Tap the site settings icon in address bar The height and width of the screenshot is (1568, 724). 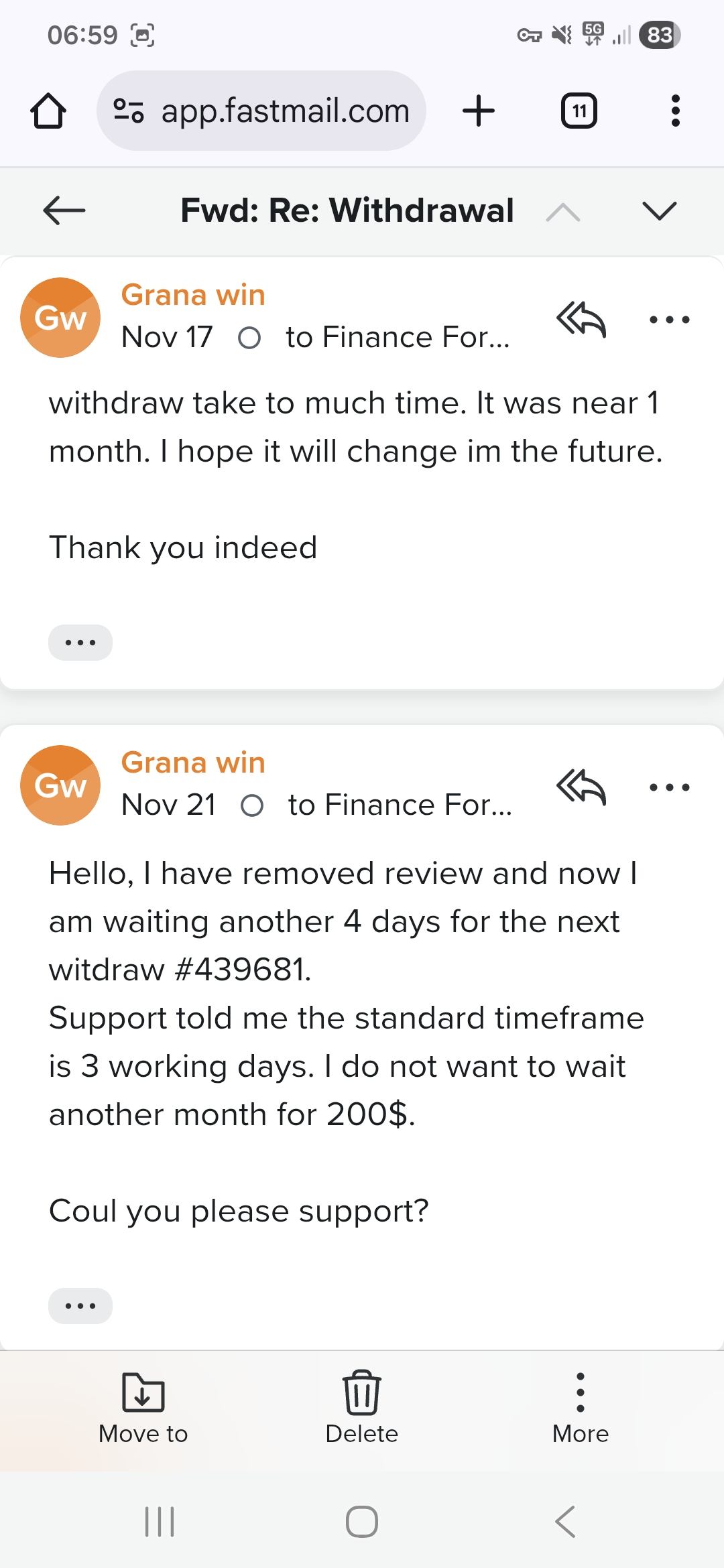(x=128, y=111)
